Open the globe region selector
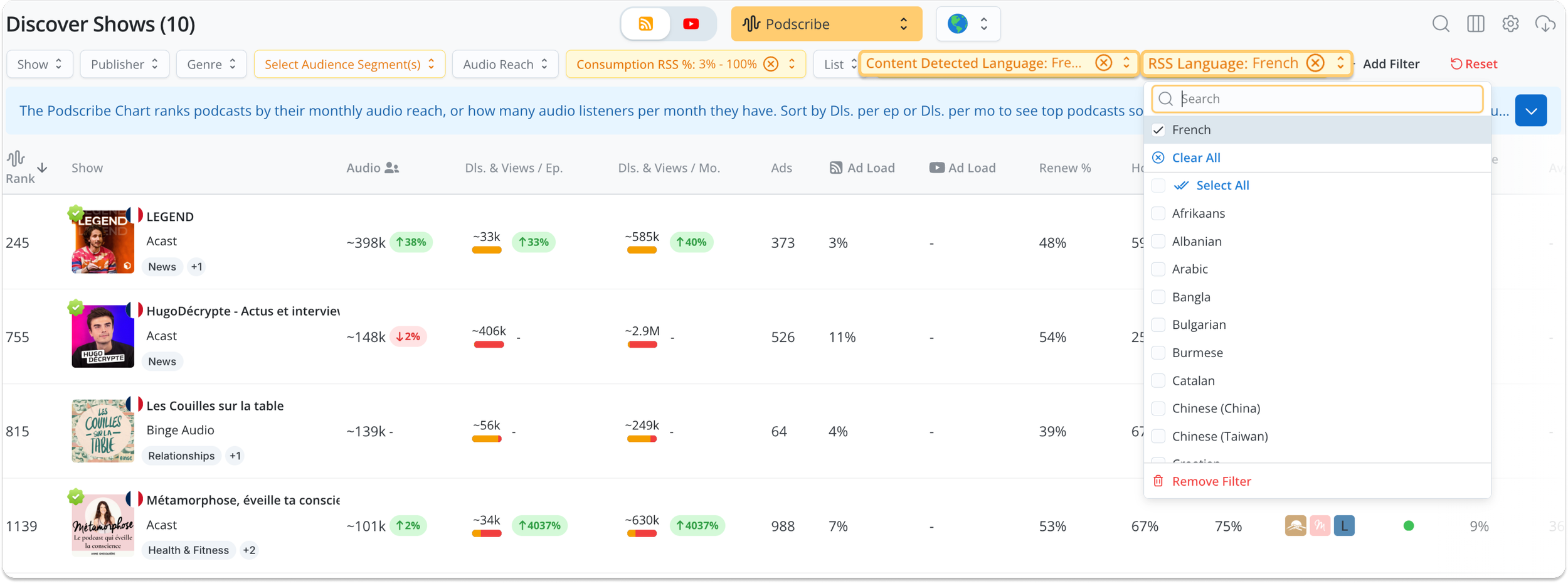1568x583 pixels. tap(968, 24)
